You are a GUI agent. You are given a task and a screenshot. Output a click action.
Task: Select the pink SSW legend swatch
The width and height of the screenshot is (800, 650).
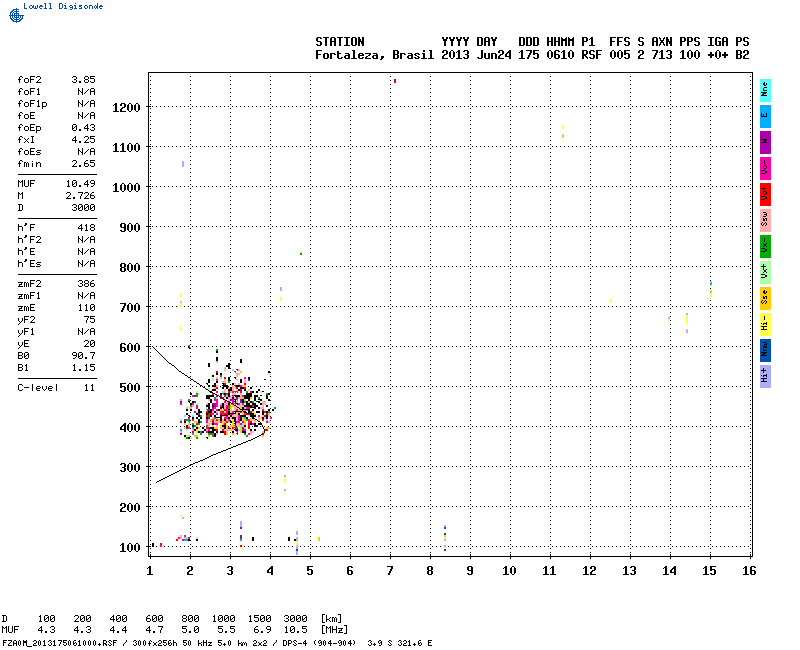[x=765, y=220]
